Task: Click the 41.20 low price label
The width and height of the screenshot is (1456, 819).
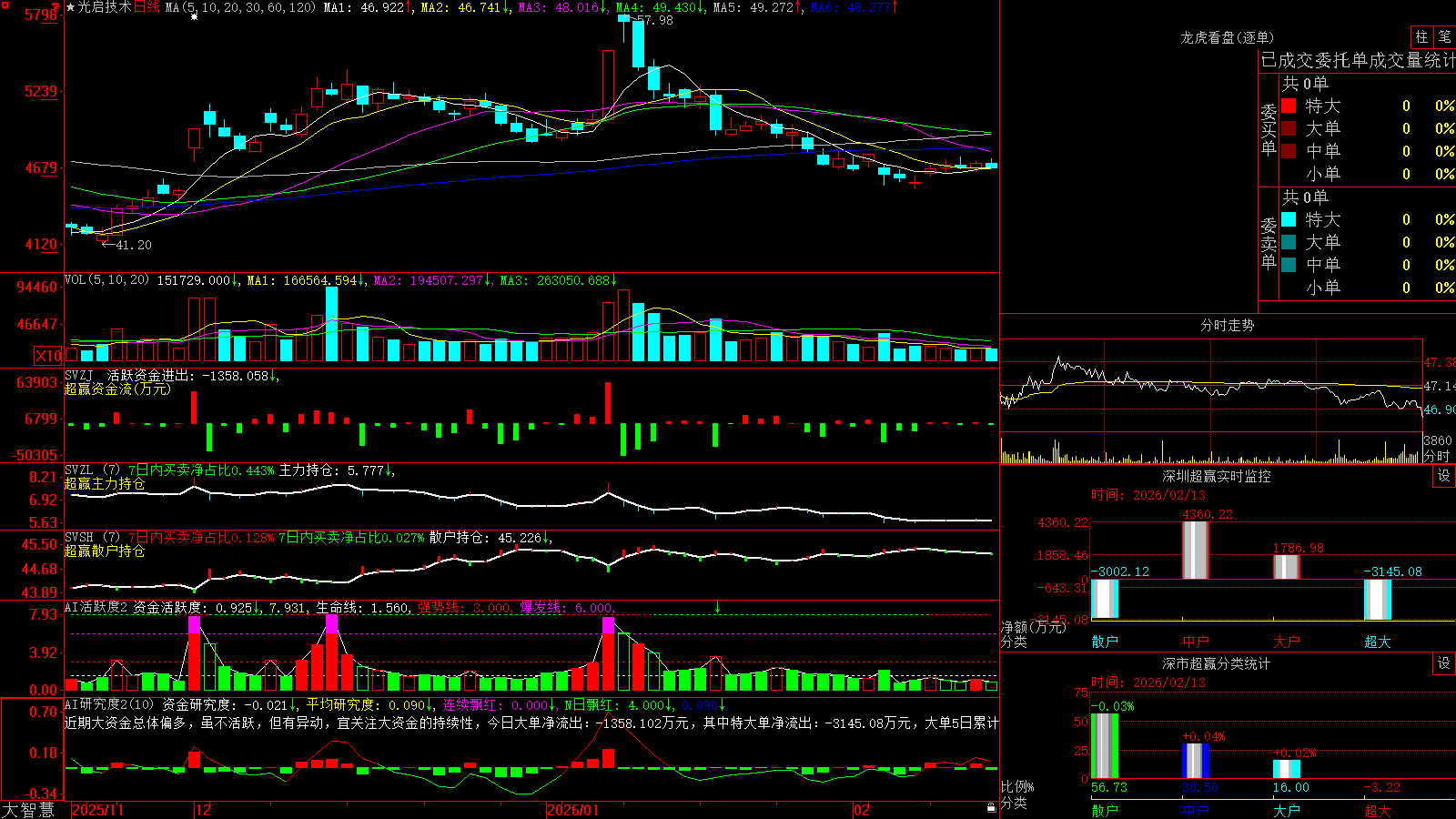Action: [133, 245]
